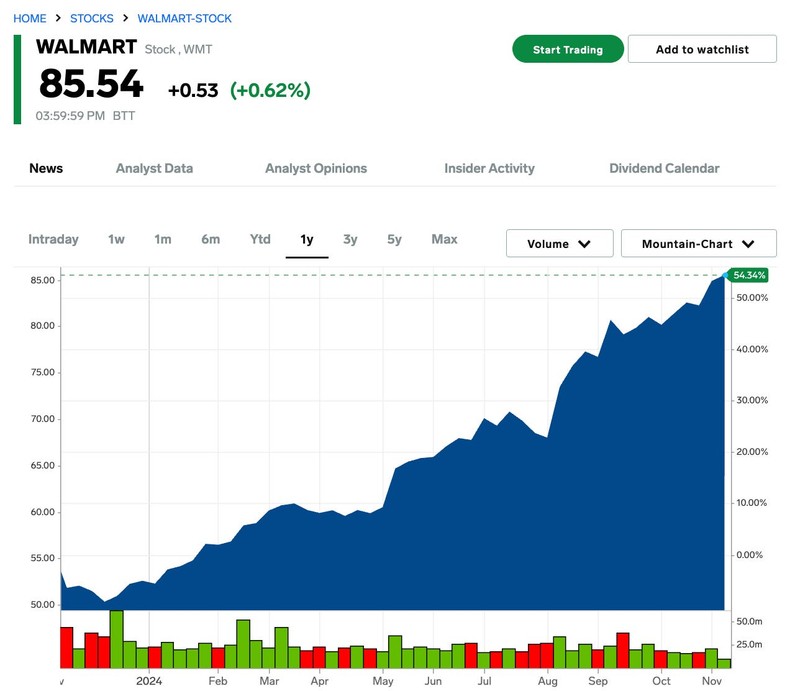The width and height of the screenshot is (790, 691).
Task: Open the Analyst Opinions tab
Action: click(x=316, y=168)
